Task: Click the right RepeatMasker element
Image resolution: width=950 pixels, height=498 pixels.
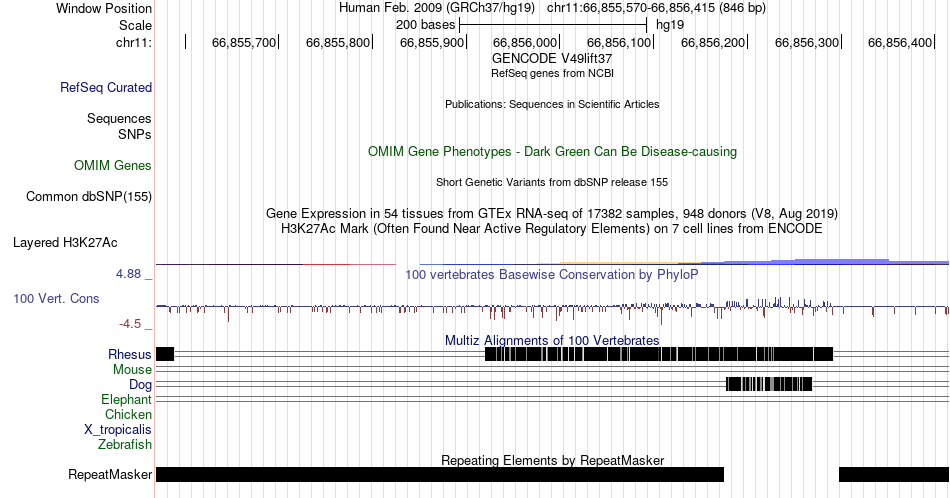Action: (x=894, y=474)
